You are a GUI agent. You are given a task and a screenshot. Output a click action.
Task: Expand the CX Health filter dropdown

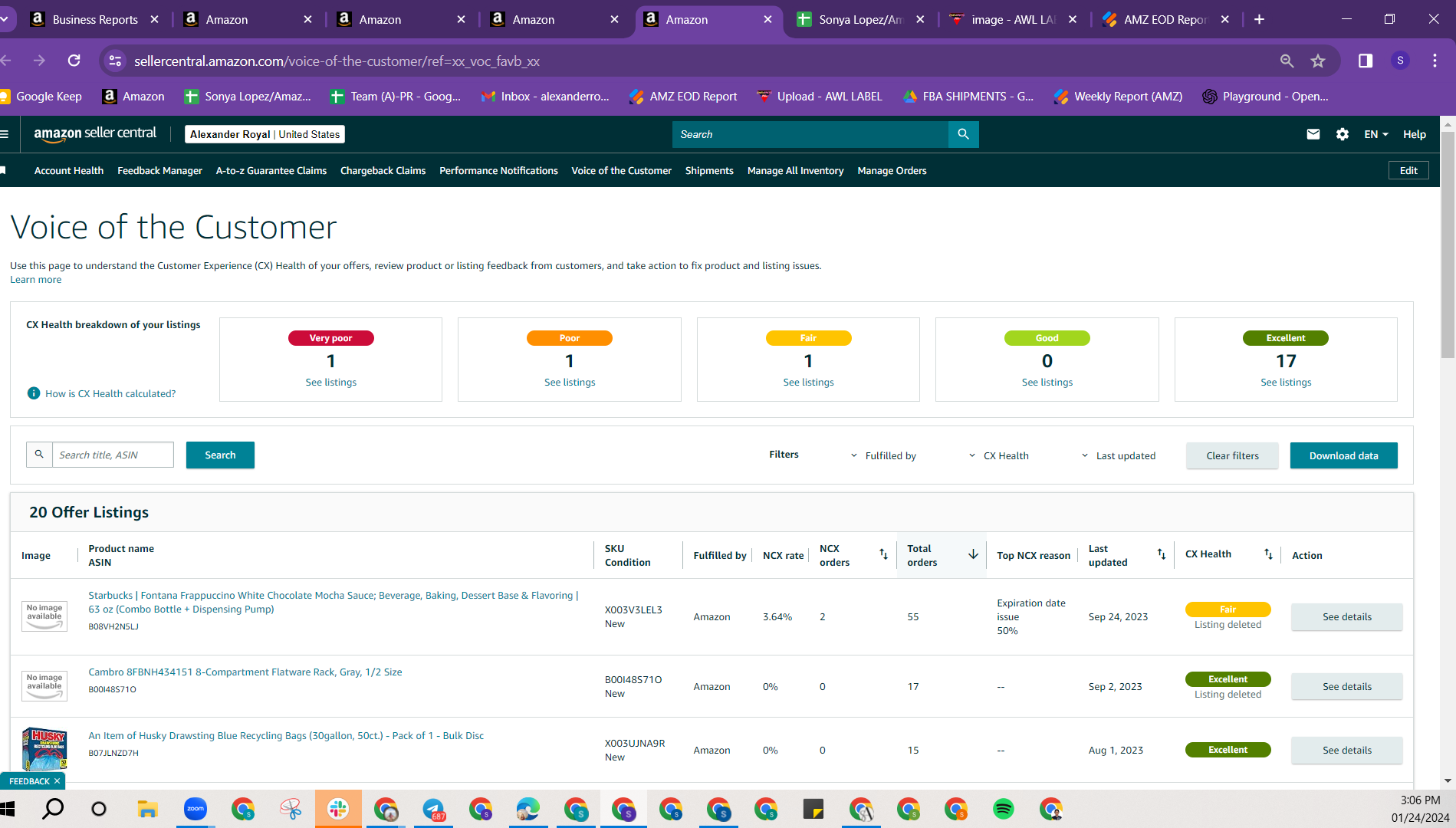(x=998, y=455)
